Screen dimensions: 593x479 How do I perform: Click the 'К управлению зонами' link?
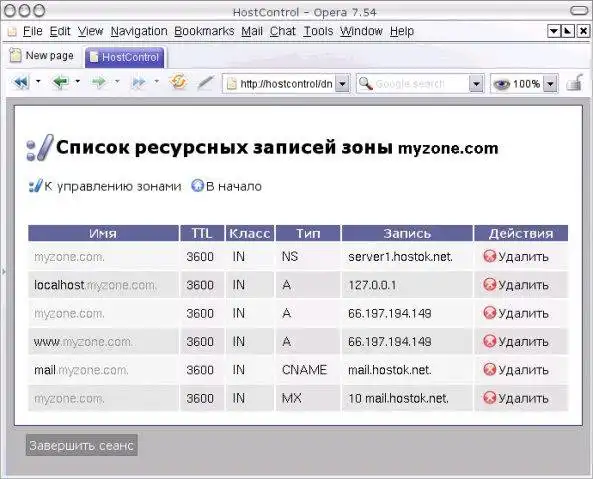tap(113, 186)
